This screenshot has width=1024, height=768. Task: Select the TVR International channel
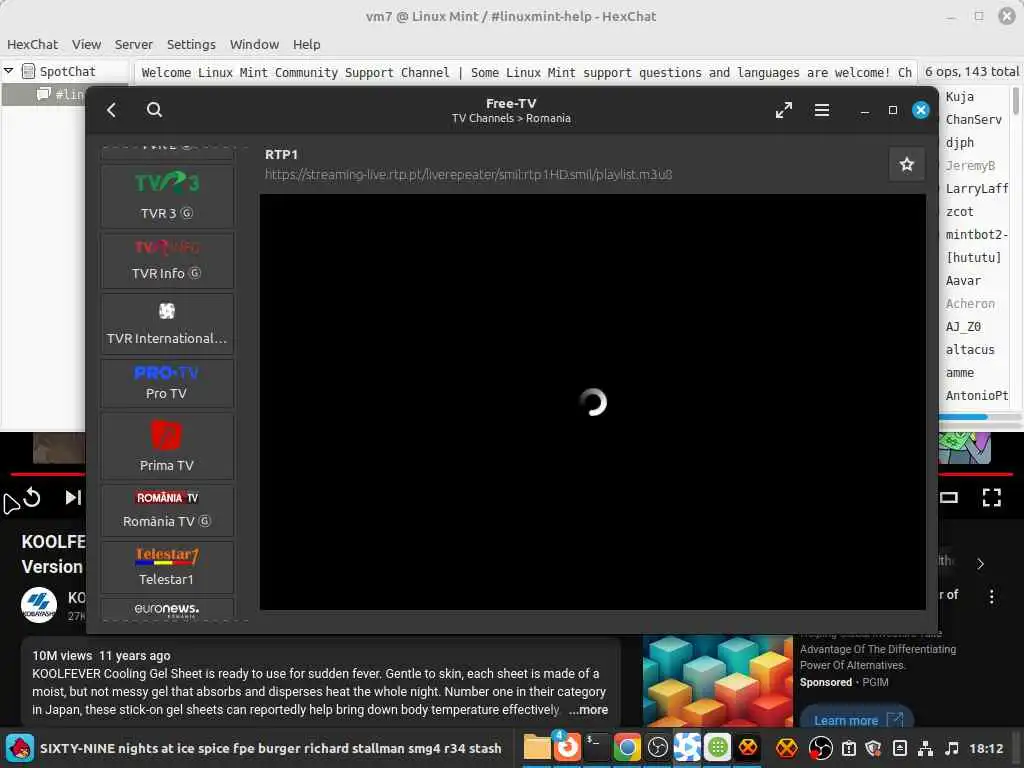click(167, 323)
